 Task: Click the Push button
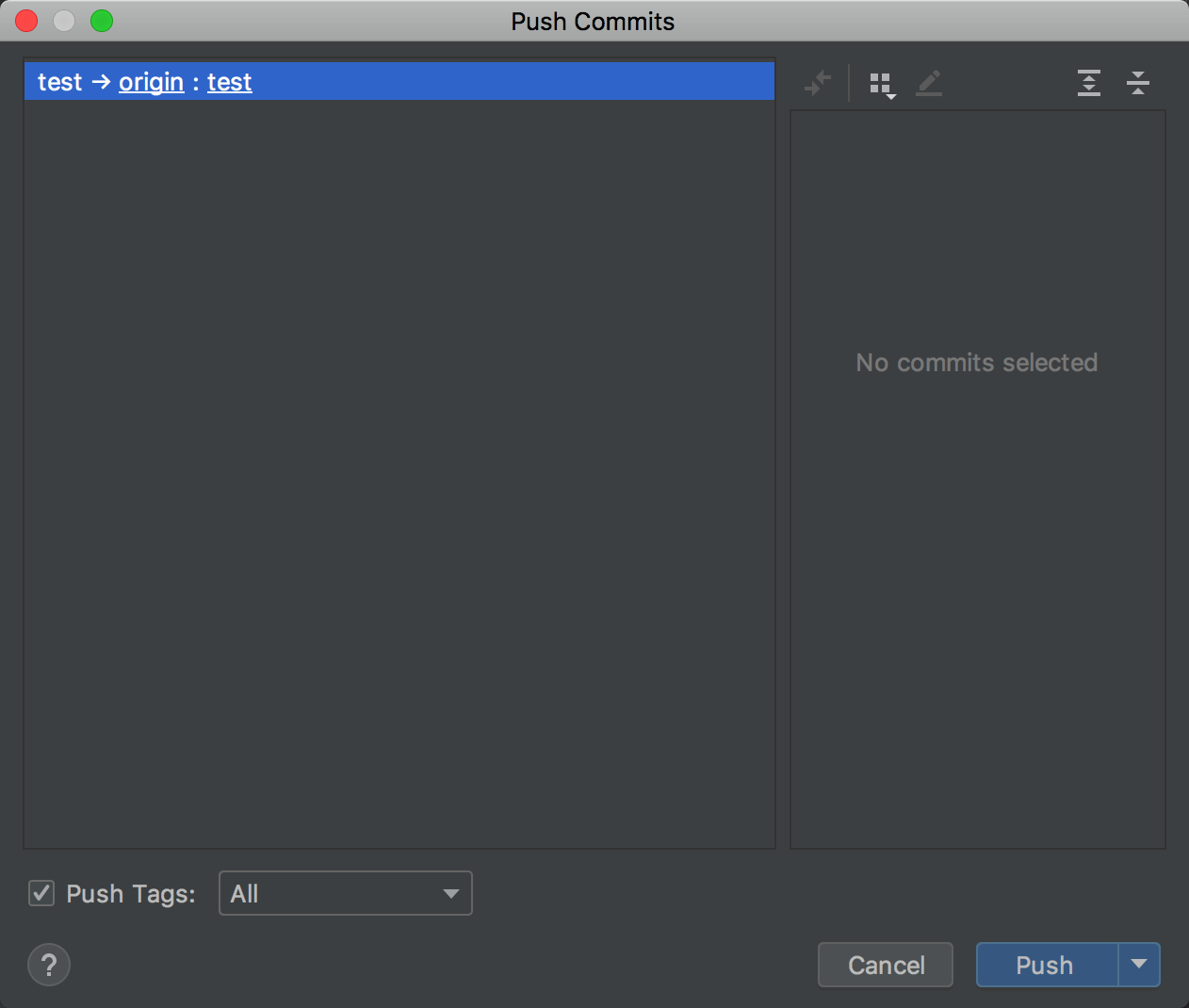[1044, 965]
